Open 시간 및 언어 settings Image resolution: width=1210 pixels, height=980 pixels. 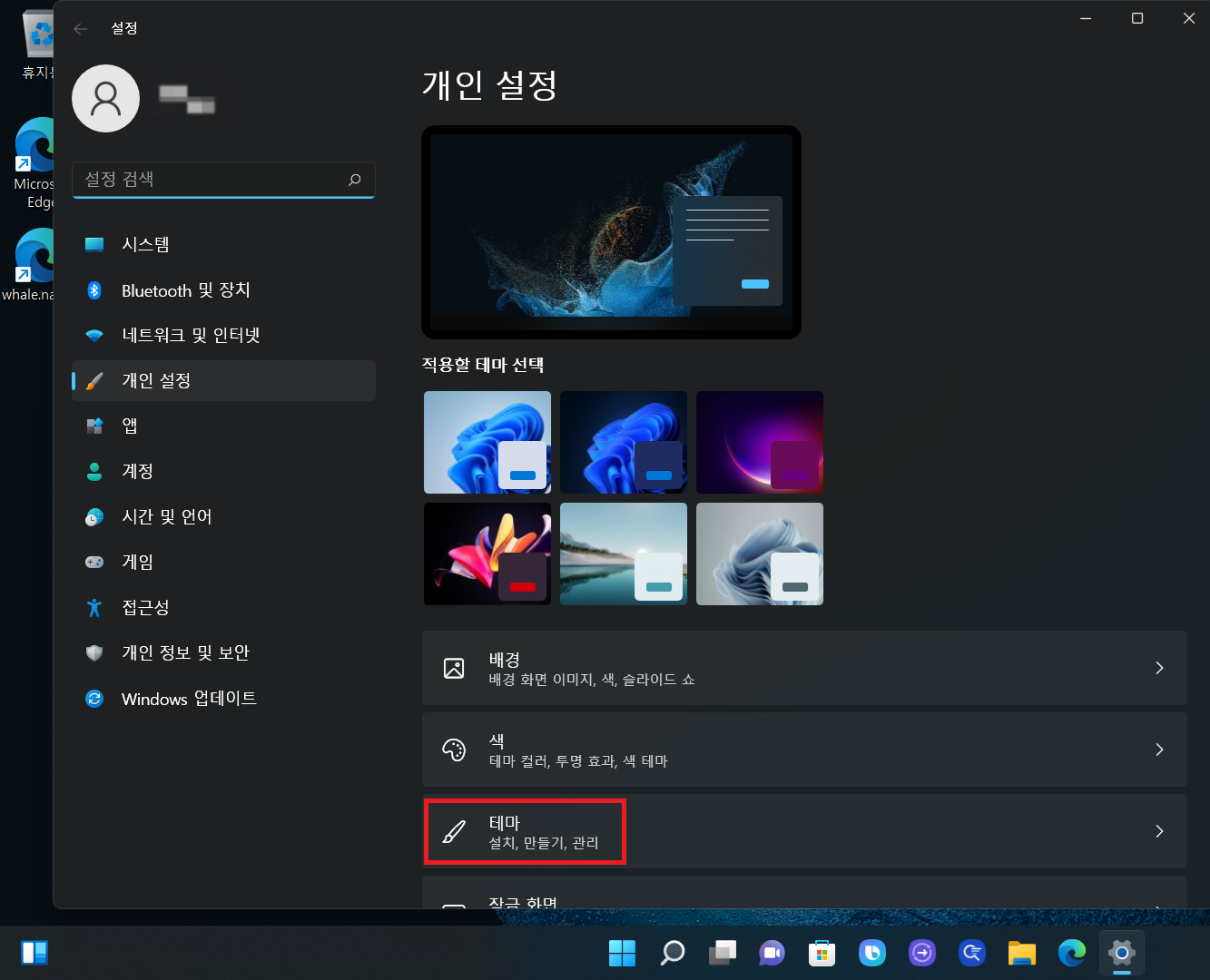click(x=223, y=516)
